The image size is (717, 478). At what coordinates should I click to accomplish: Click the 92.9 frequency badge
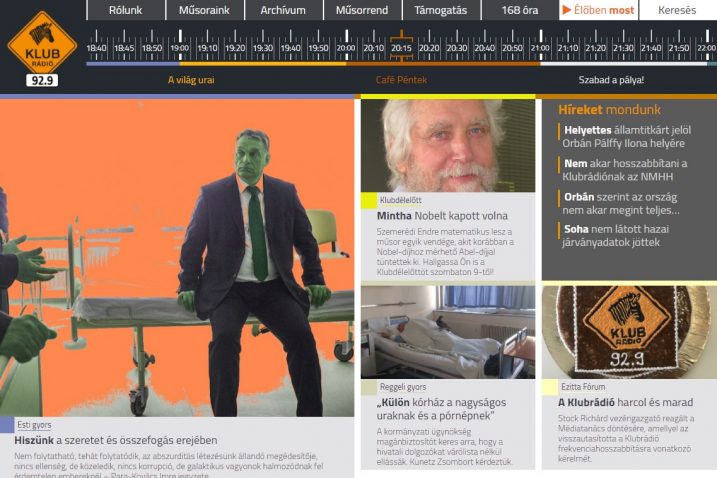42,81
